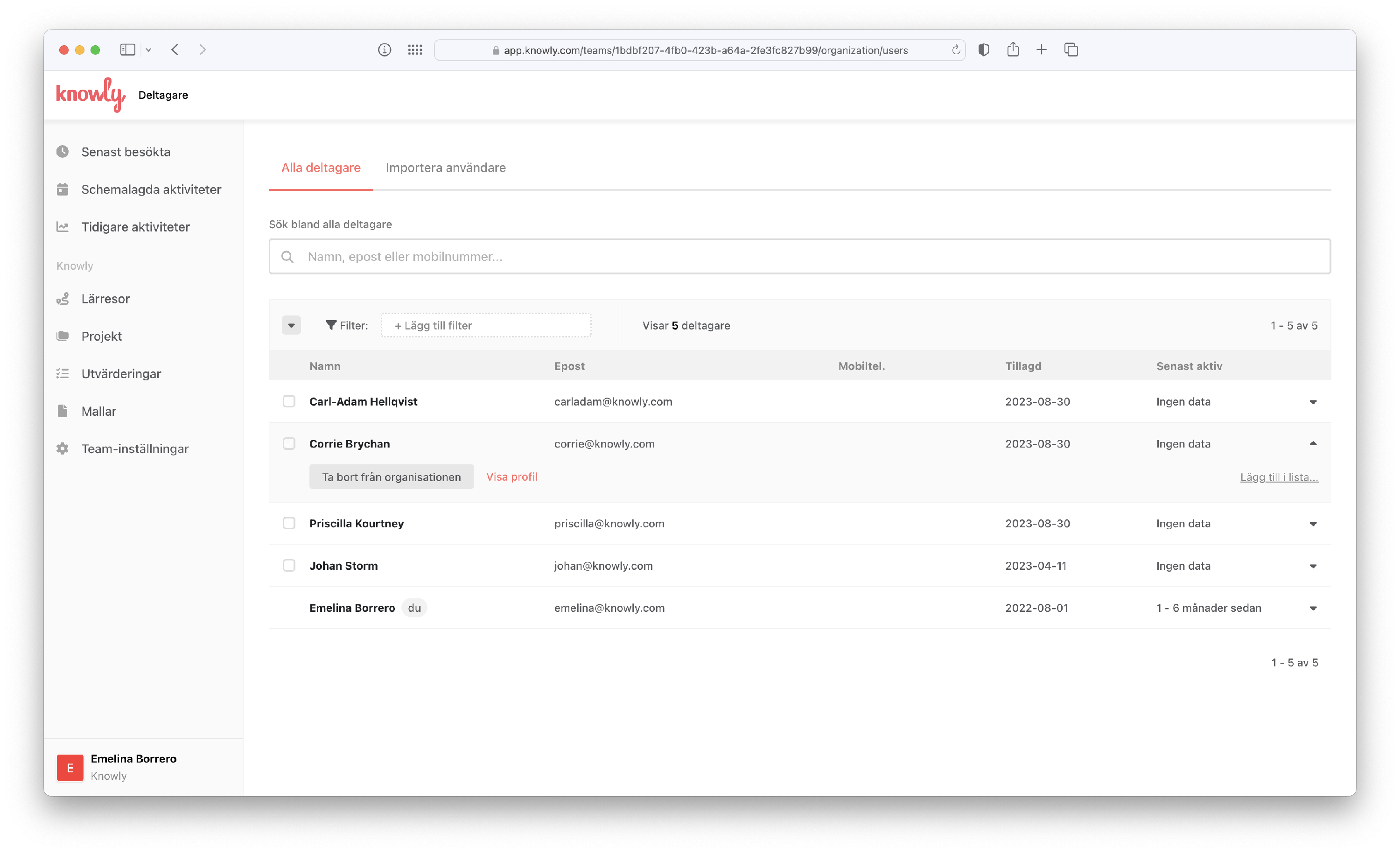Viewport: 1400px width, 854px height.
Task: Click the Knowly logo
Action: [91, 94]
